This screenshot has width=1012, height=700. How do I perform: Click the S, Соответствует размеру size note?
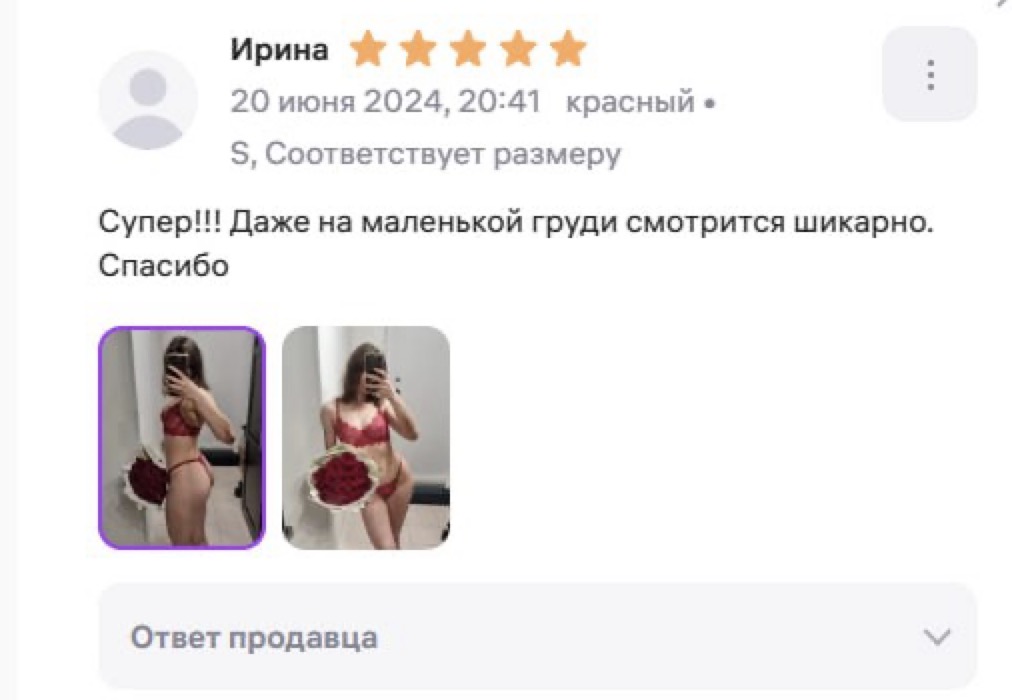[x=426, y=154]
